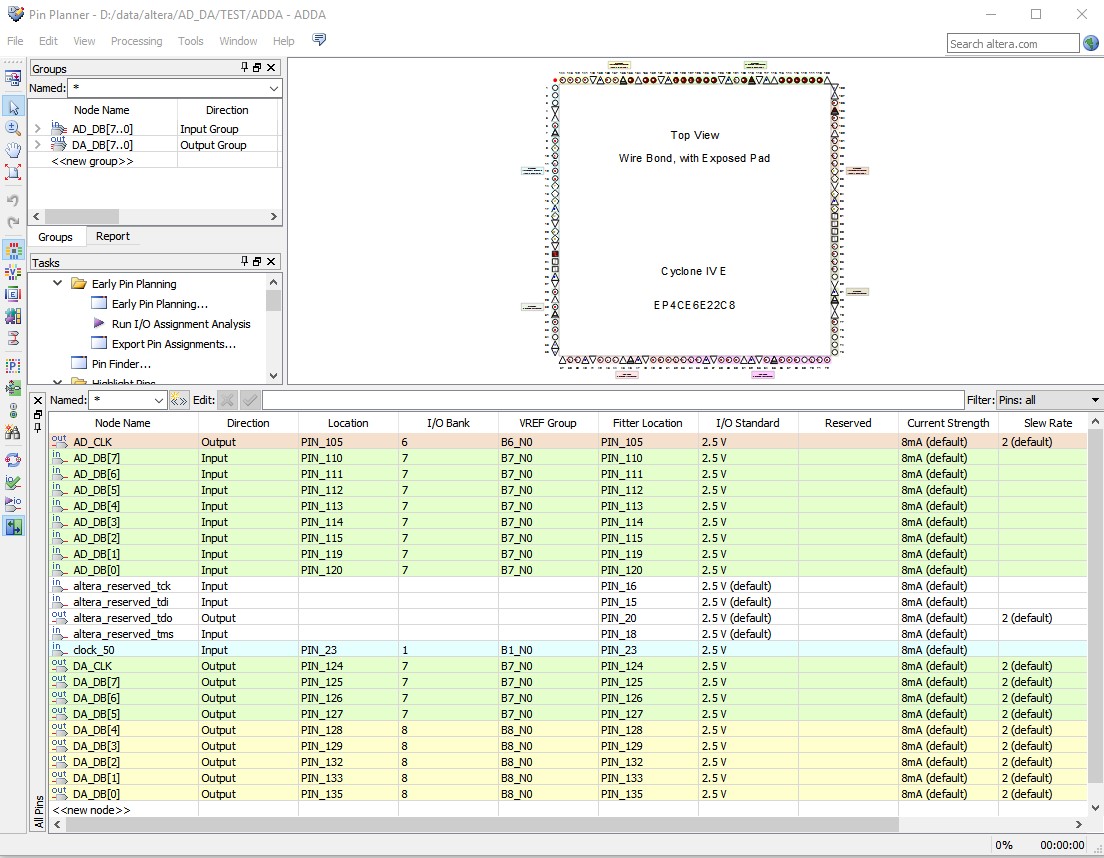Viewport: 1104px width, 858px height.
Task: Activate the zoom tool in left toolbar
Action: tap(13, 128)
